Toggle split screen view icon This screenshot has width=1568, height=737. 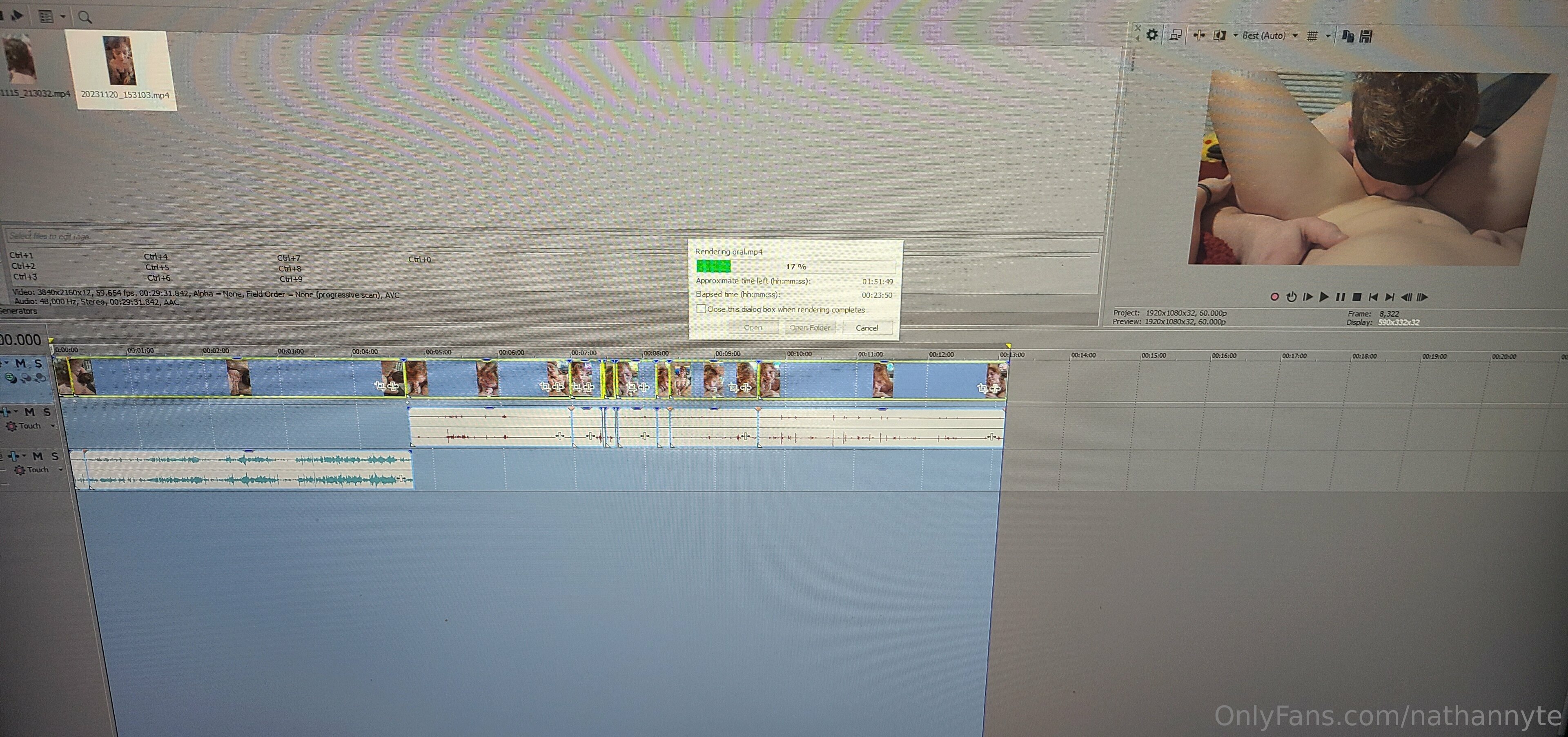point(1219,35)
